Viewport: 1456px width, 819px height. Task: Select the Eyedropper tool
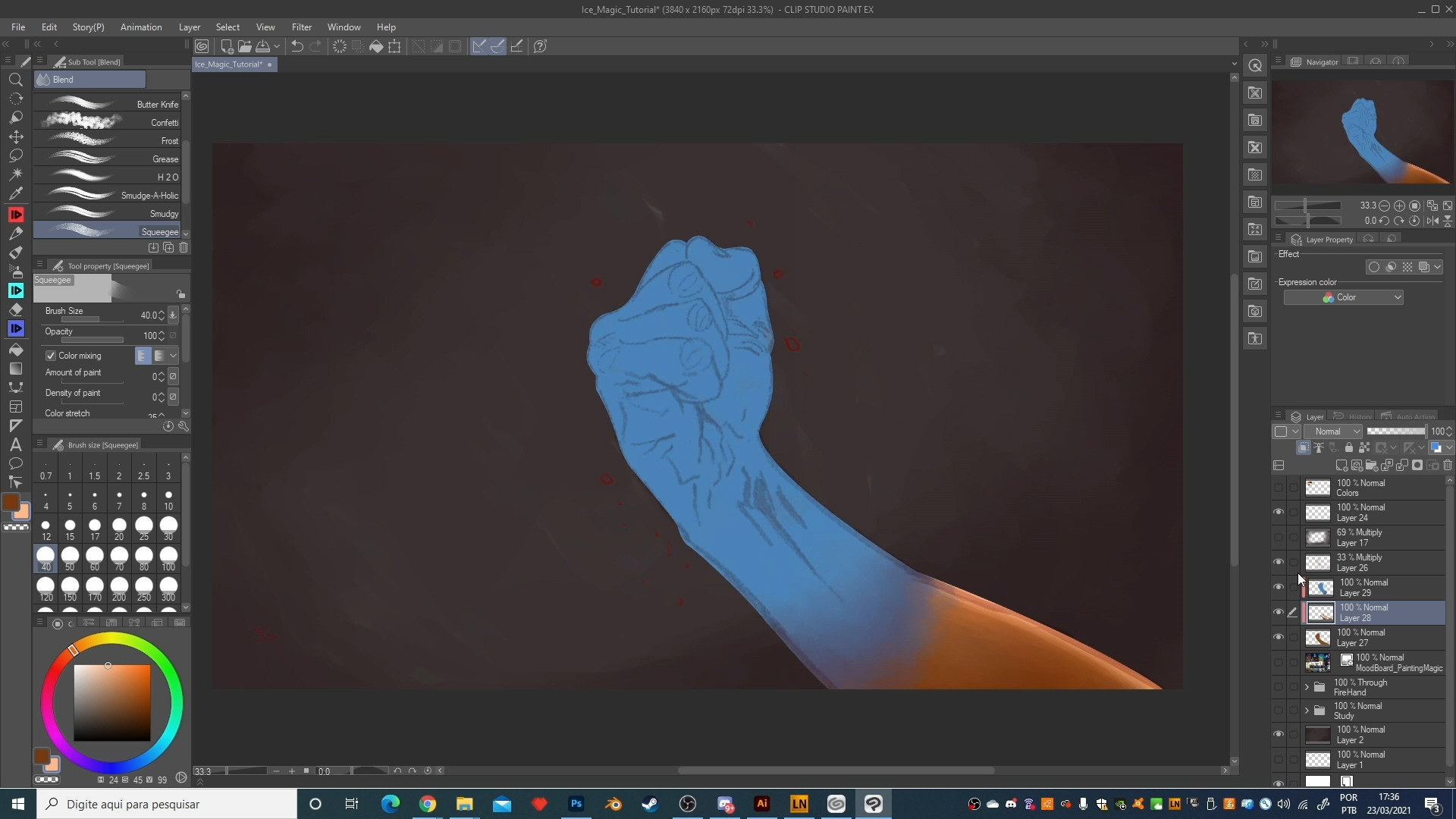click(15, 193)
